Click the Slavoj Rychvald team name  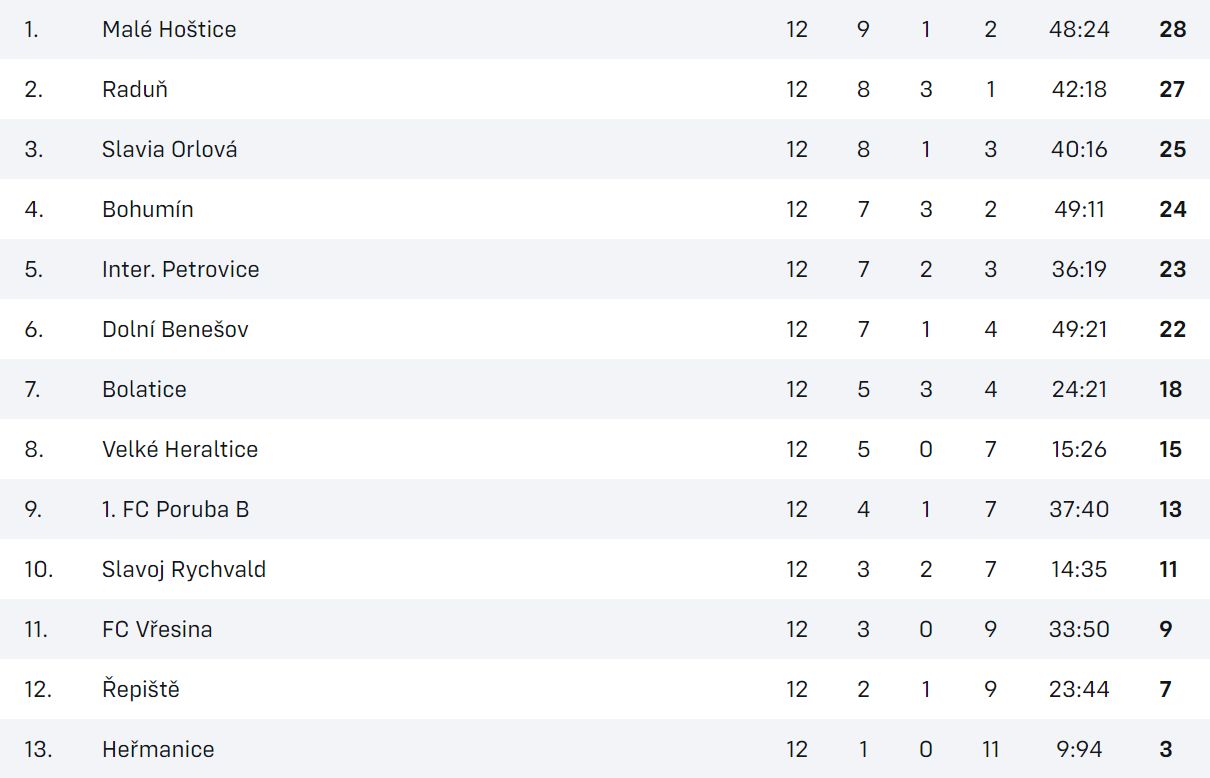(x=184, y=569)
